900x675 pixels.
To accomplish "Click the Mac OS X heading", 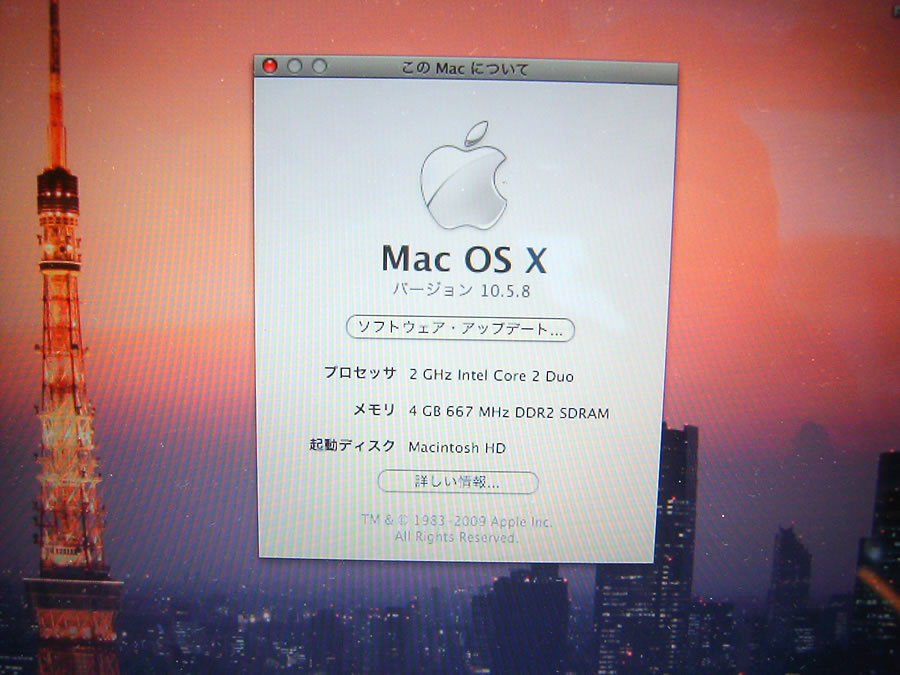I will (464, 259).
